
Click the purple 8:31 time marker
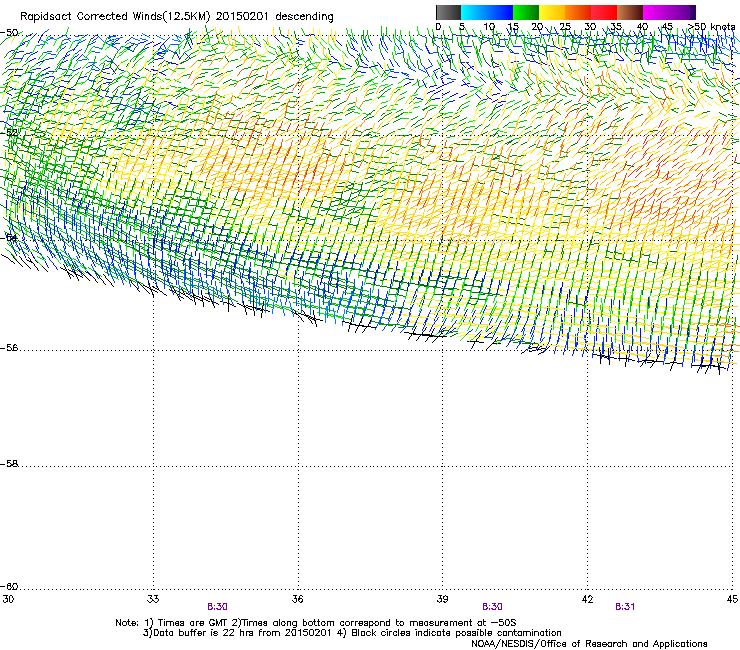[625, 607]
